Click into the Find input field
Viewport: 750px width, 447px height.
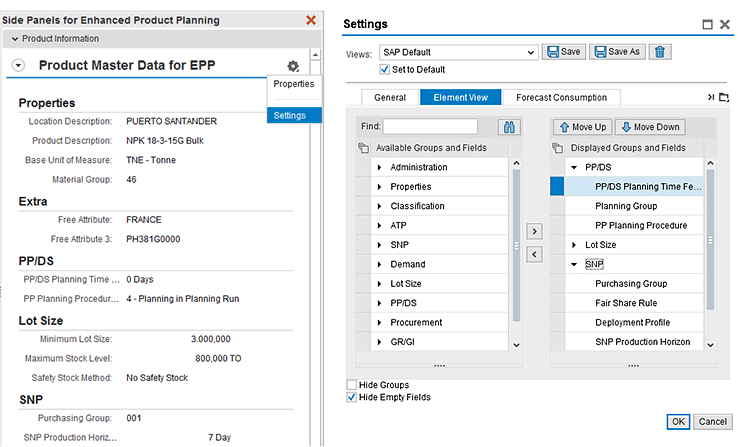(x=430, y=127)
